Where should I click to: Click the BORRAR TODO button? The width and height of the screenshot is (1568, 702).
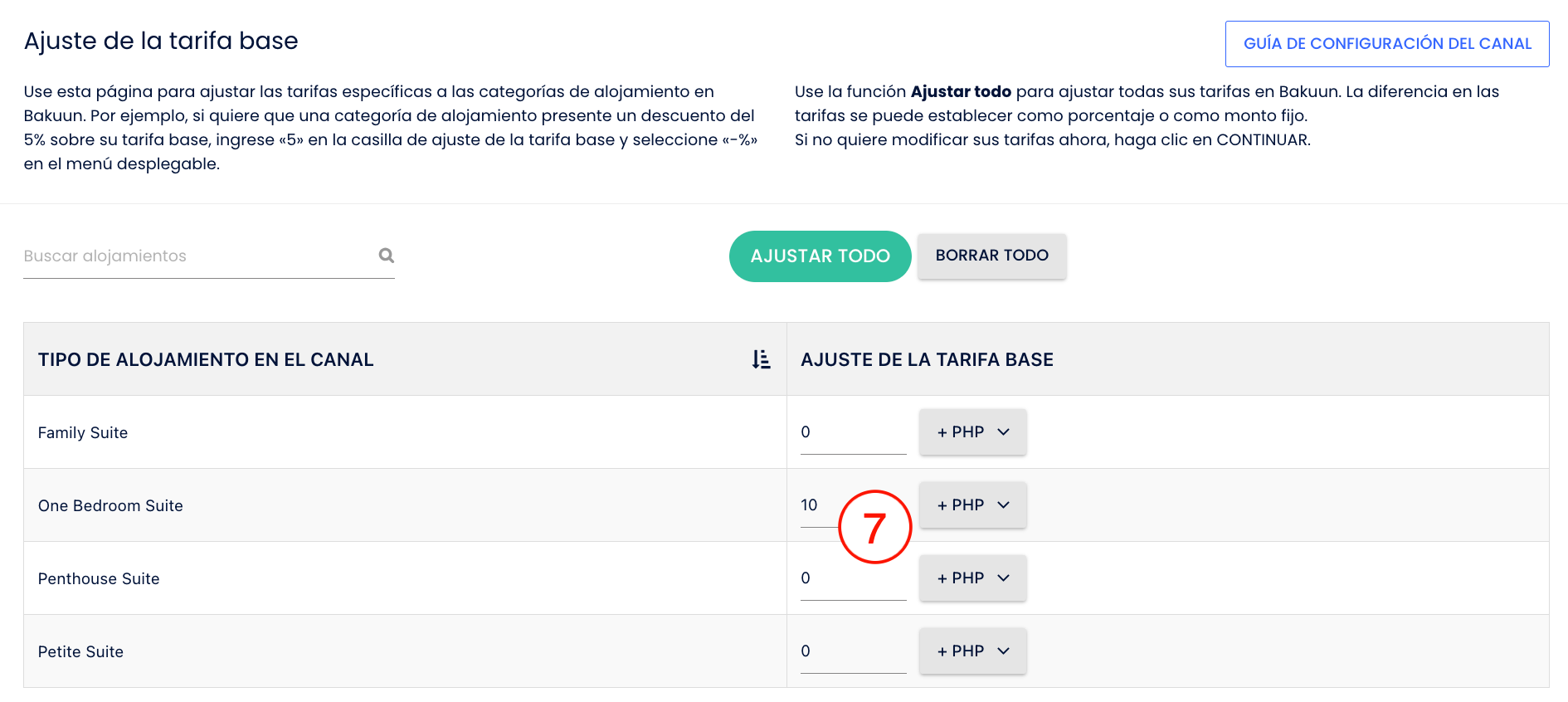click(992, 256)
